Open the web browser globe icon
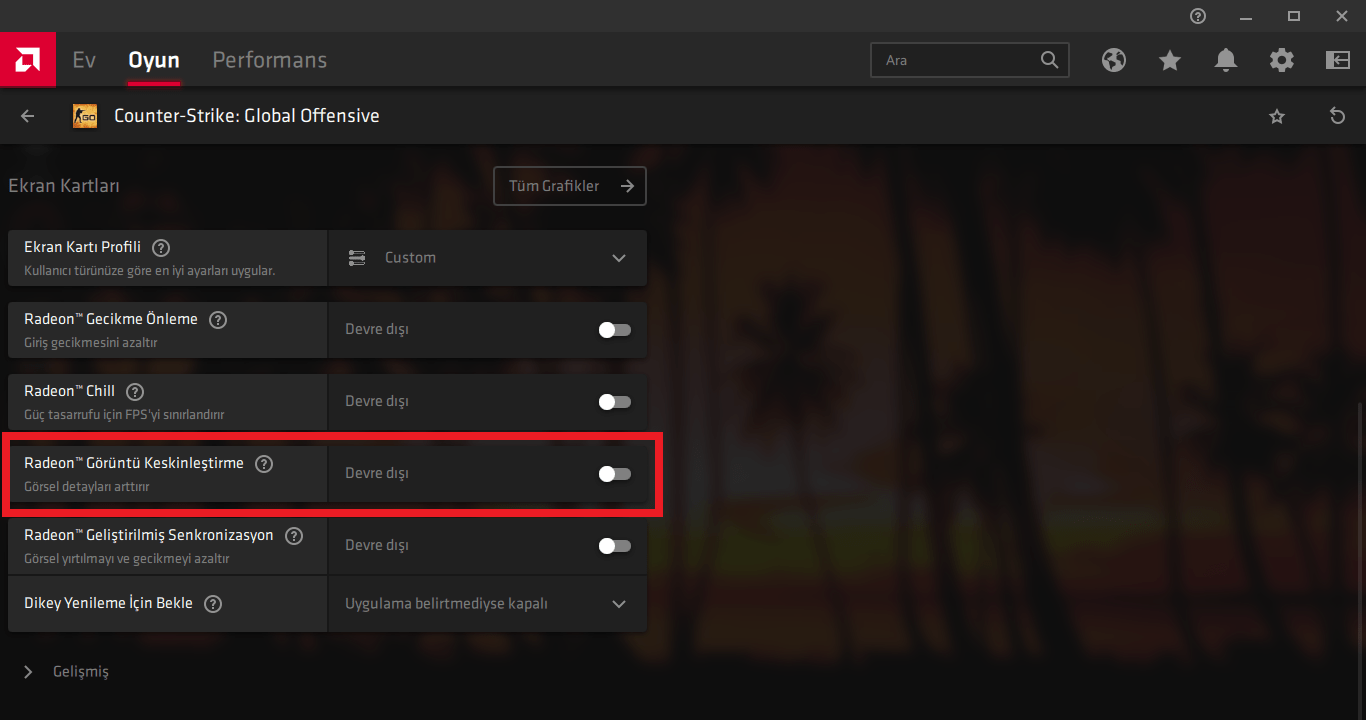The height and width of the screenshot is (720, 1366). point(1114,60)
